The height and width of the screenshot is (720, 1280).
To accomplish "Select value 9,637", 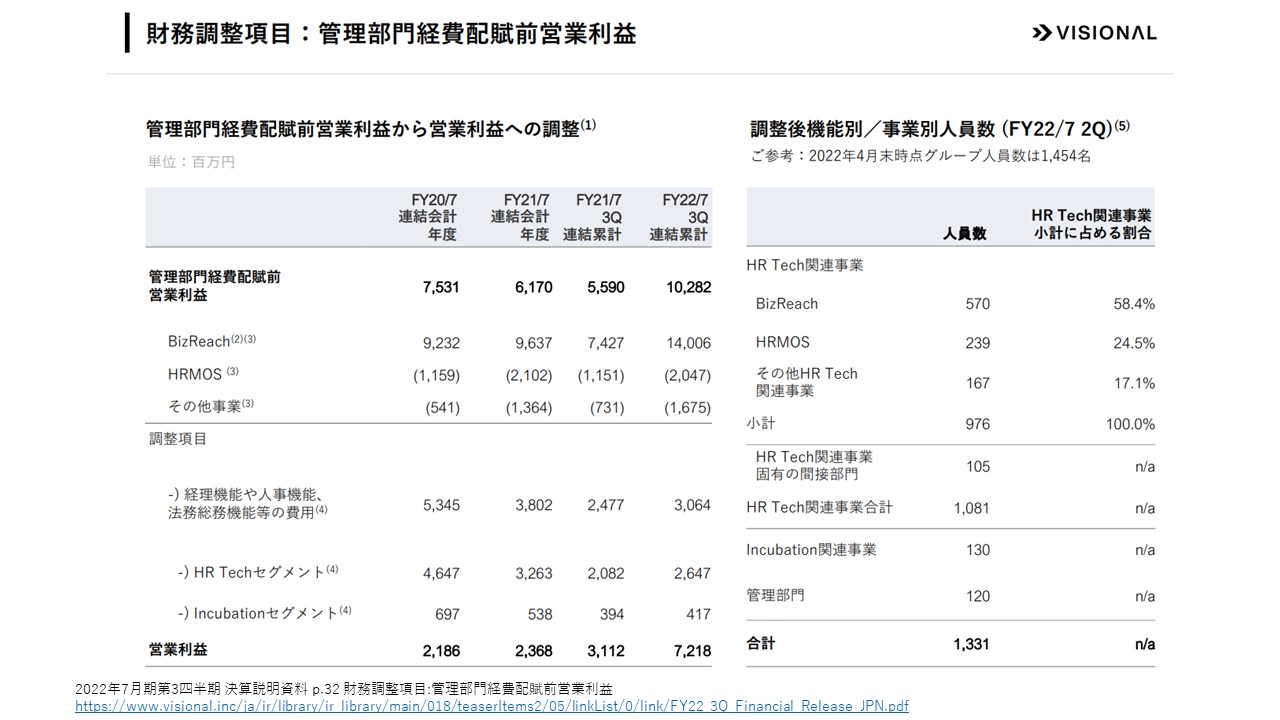I will point(533,343).
